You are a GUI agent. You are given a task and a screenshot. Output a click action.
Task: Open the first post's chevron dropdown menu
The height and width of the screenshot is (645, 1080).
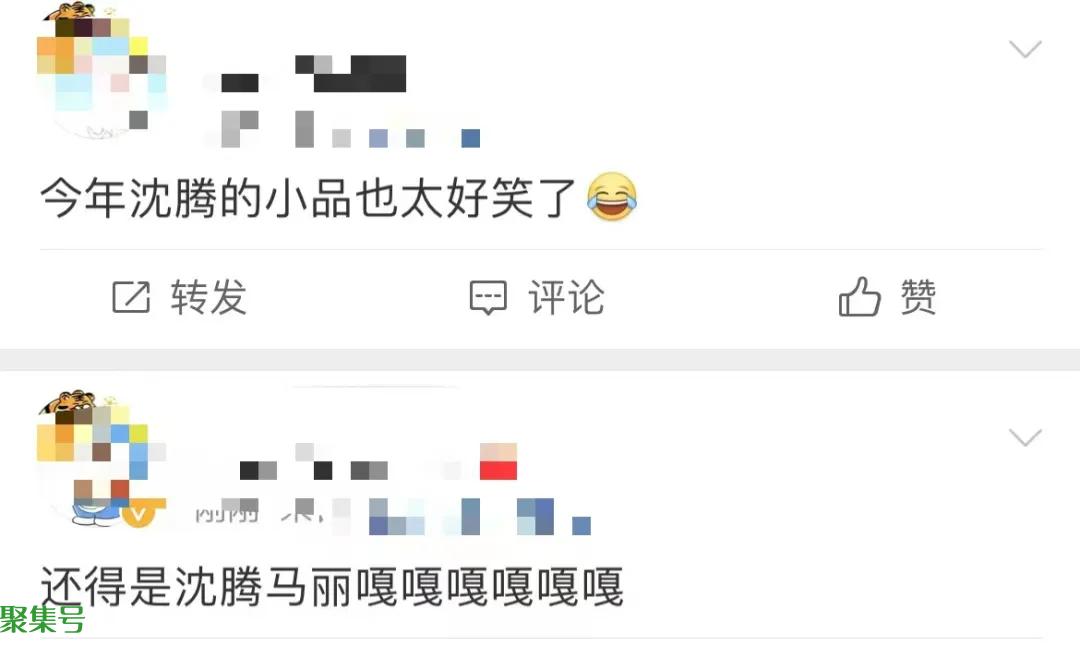(1025, 50)
